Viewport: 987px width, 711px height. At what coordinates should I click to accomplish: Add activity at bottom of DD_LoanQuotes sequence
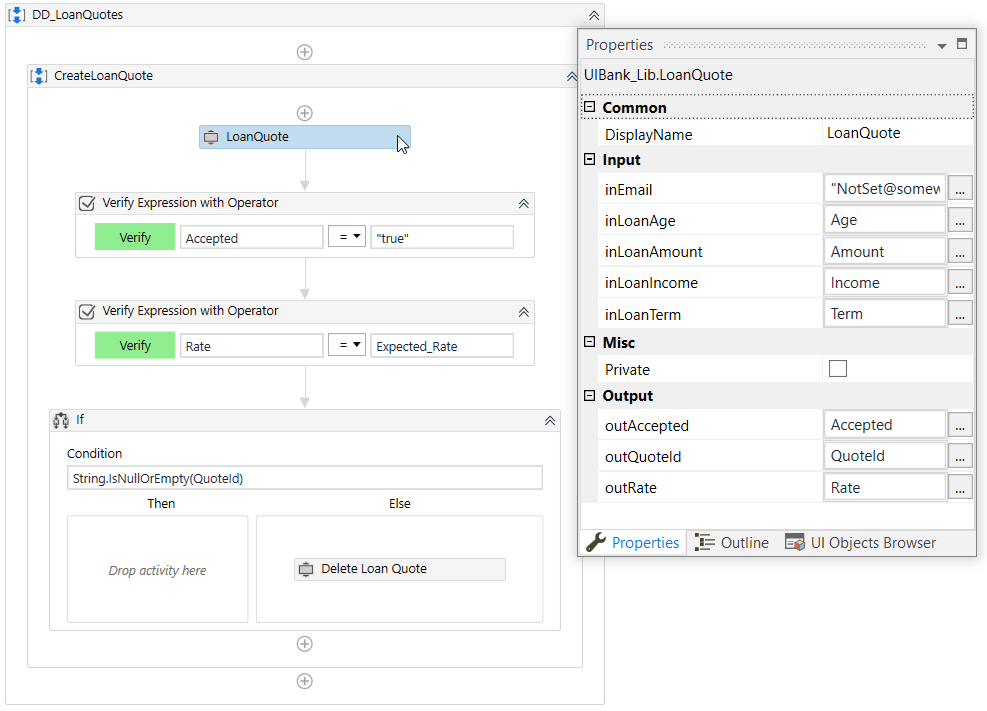(x=305, y=681)
